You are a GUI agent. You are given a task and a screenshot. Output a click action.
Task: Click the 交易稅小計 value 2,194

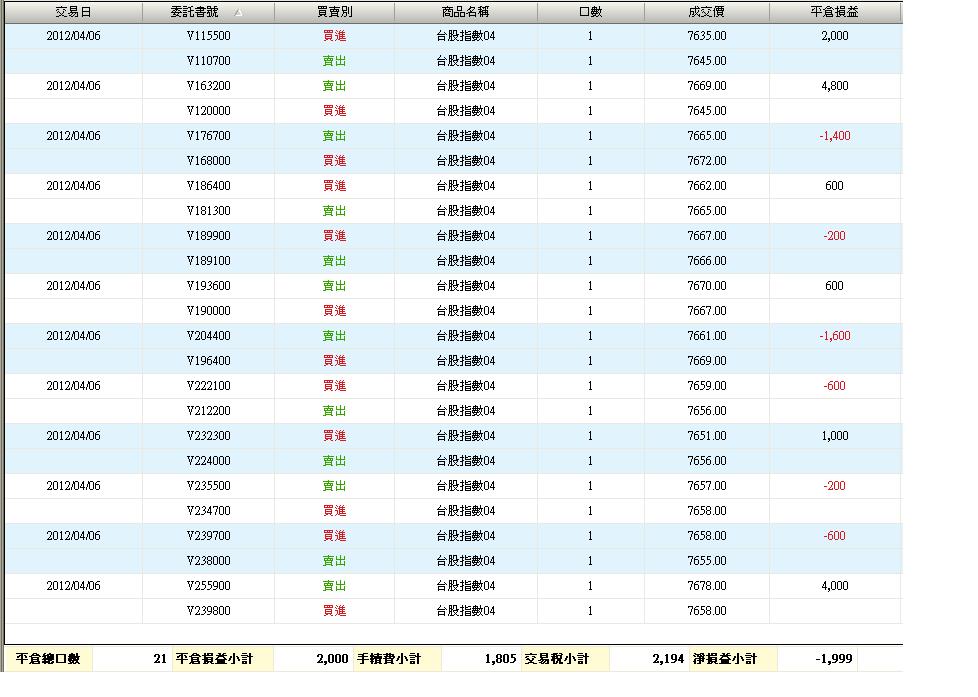click(x=668, y=658)
